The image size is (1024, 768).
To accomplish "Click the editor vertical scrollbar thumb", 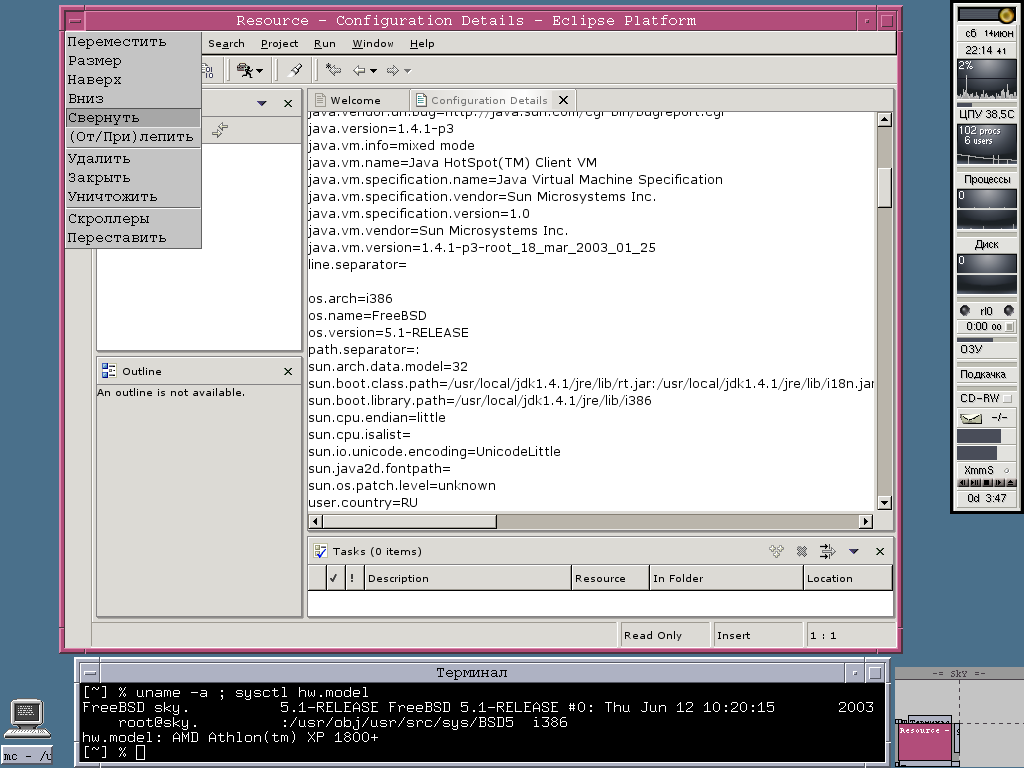I will [x=884, y=187].
